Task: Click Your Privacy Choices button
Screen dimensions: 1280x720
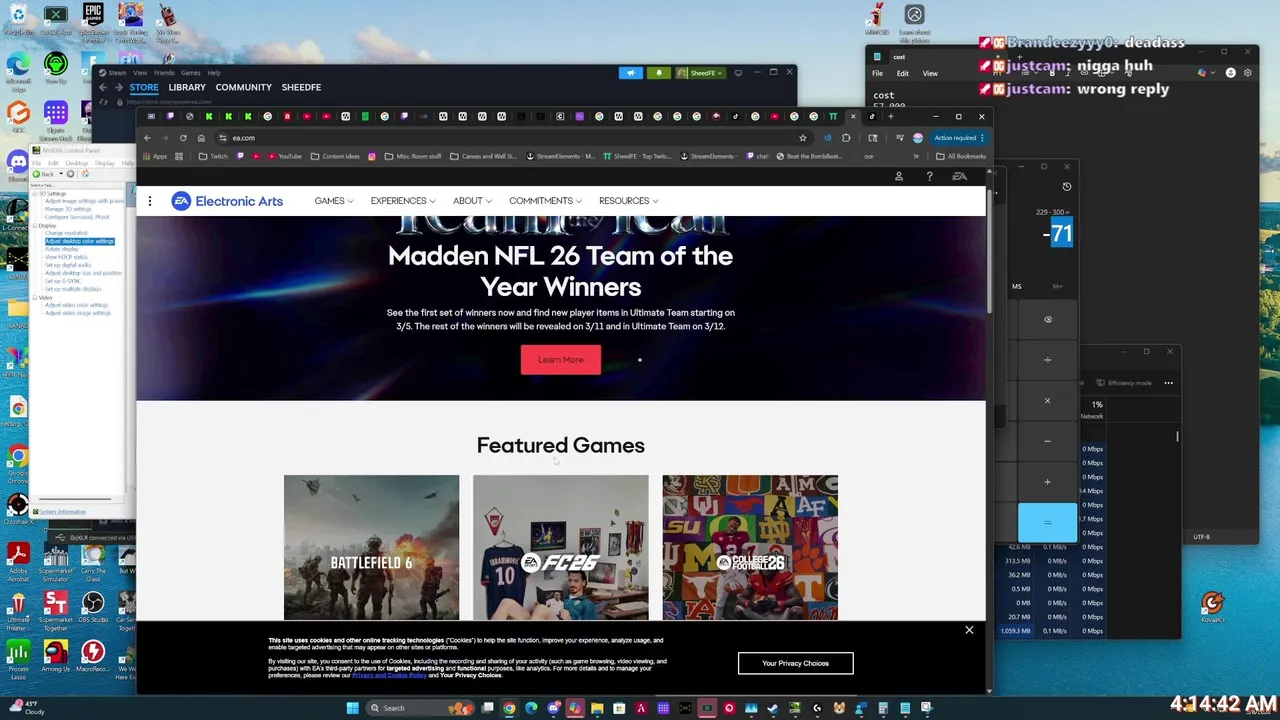Action: (795, 663)
